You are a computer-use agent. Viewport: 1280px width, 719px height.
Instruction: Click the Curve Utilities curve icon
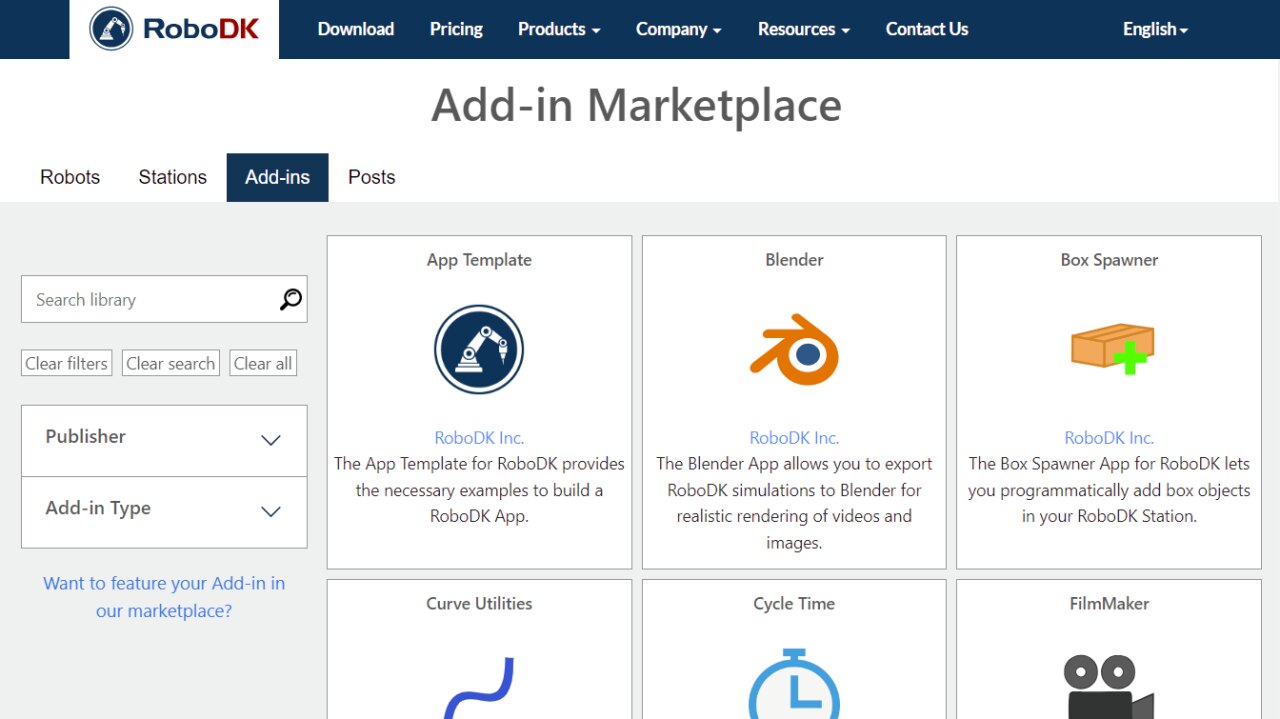tap(479, 688)
